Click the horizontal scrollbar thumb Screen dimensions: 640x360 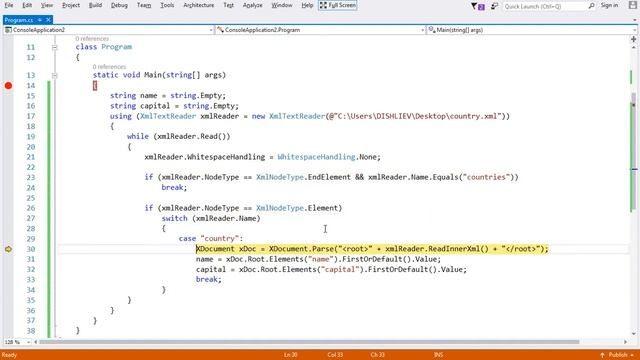click(309, 342)
